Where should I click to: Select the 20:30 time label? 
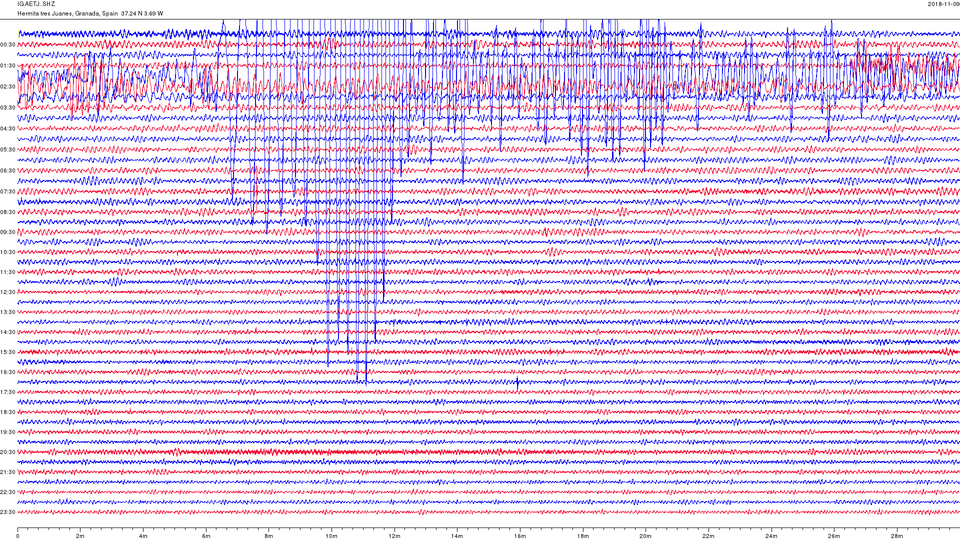8,452
